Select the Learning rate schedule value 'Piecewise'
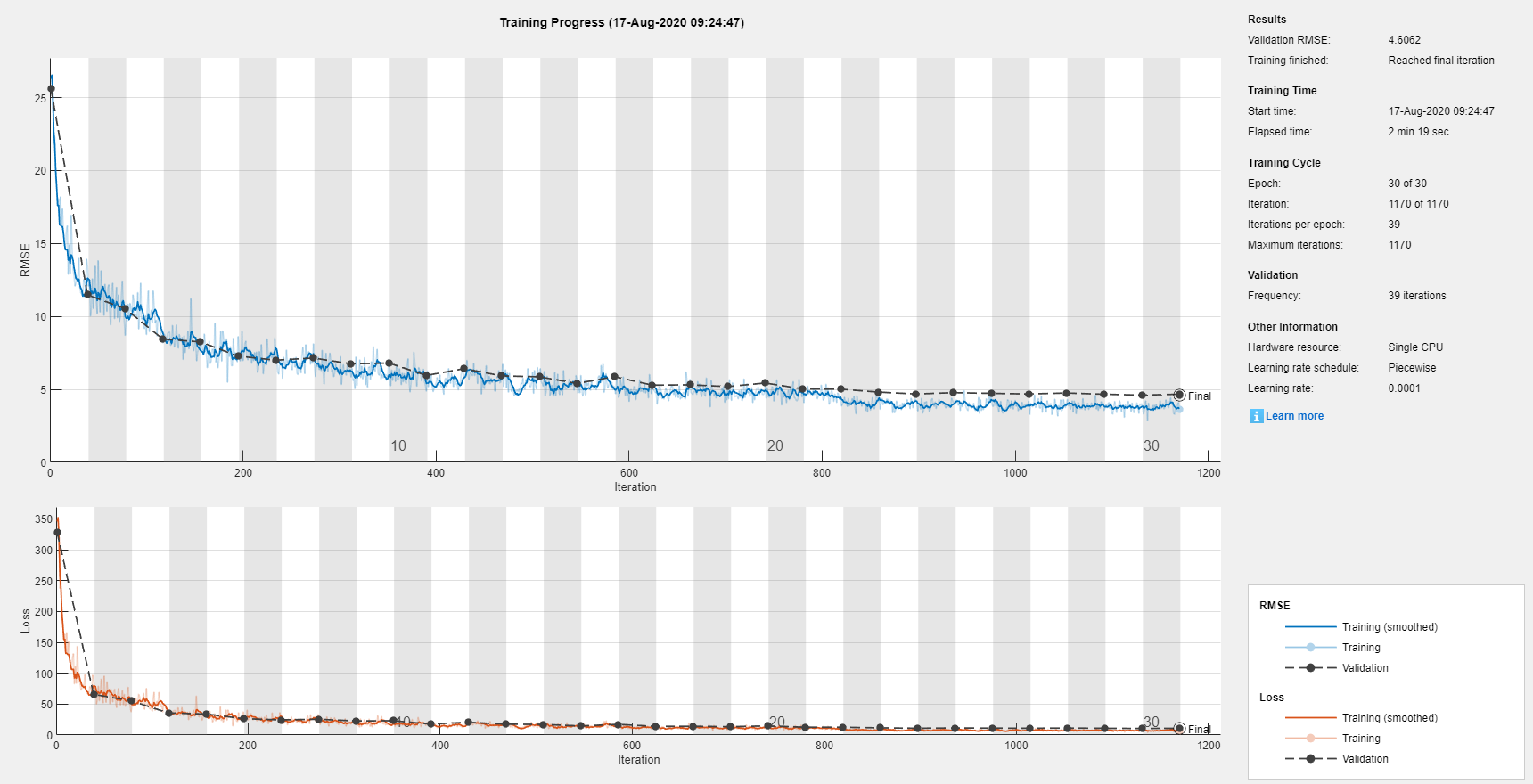 click(x=1412, y=368)
